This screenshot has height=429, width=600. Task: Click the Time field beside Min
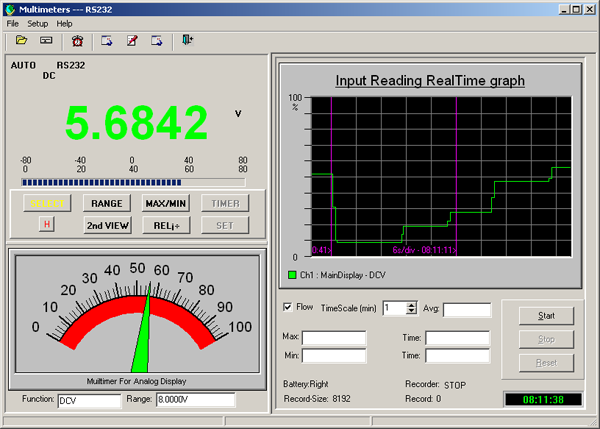457,356
